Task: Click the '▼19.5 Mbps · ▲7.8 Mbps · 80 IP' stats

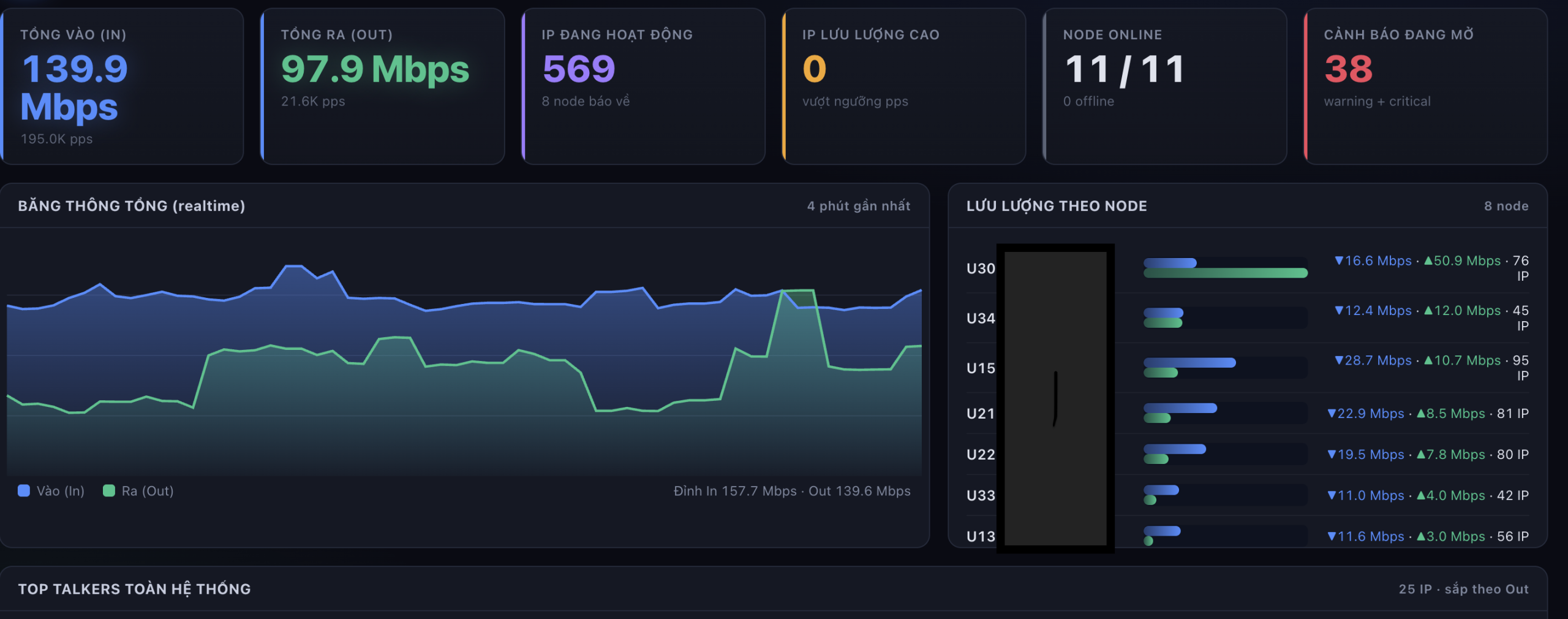Action: click(x=1428, y=455)
